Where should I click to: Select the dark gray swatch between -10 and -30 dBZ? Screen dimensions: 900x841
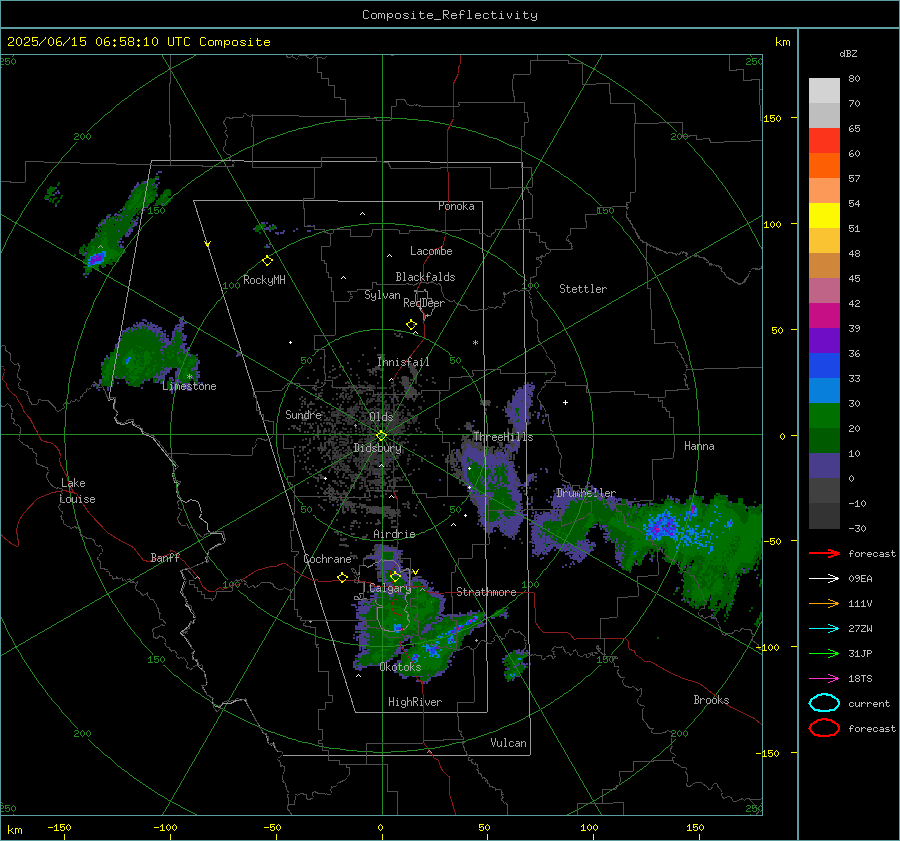pyautogui.click(x=824, y=516)
